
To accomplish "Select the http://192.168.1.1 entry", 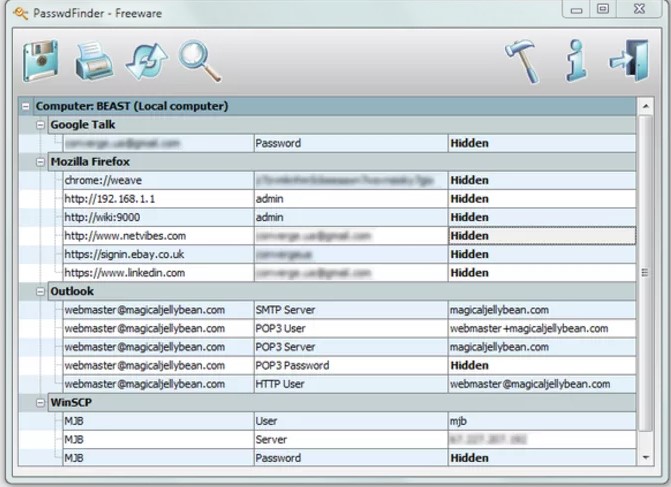I will click(x=158, y=199).
